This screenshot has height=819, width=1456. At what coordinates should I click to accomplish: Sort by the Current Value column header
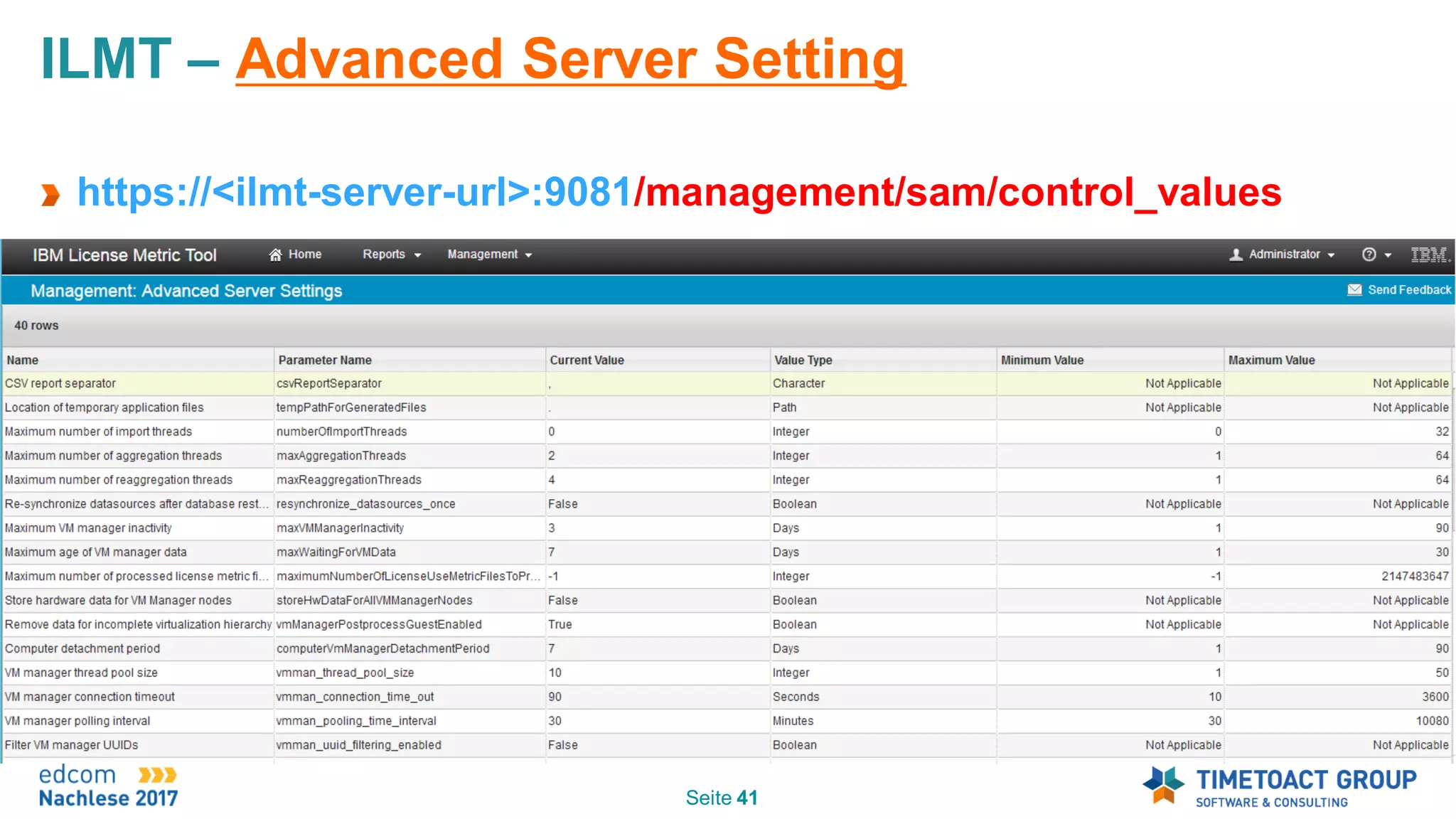coord(658,360)
